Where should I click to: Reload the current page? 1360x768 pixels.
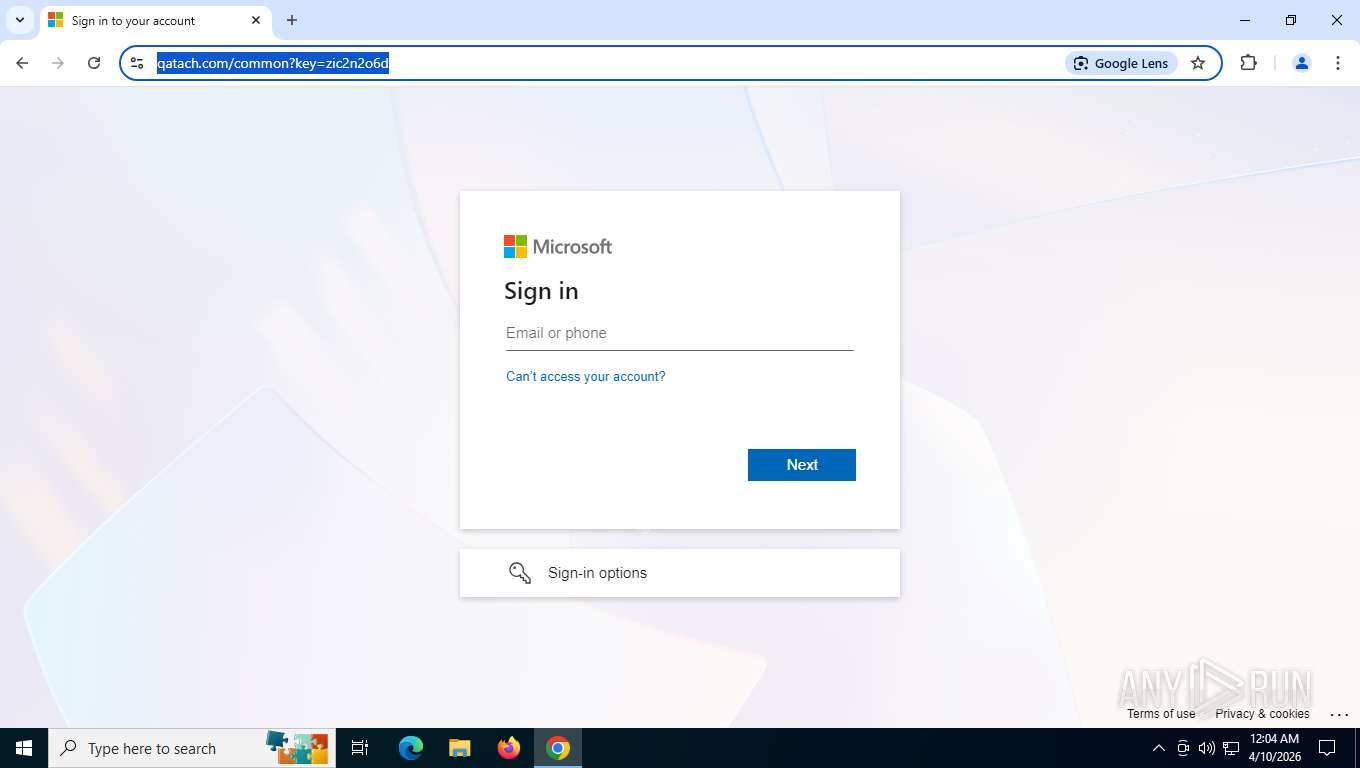click(94, 63)
